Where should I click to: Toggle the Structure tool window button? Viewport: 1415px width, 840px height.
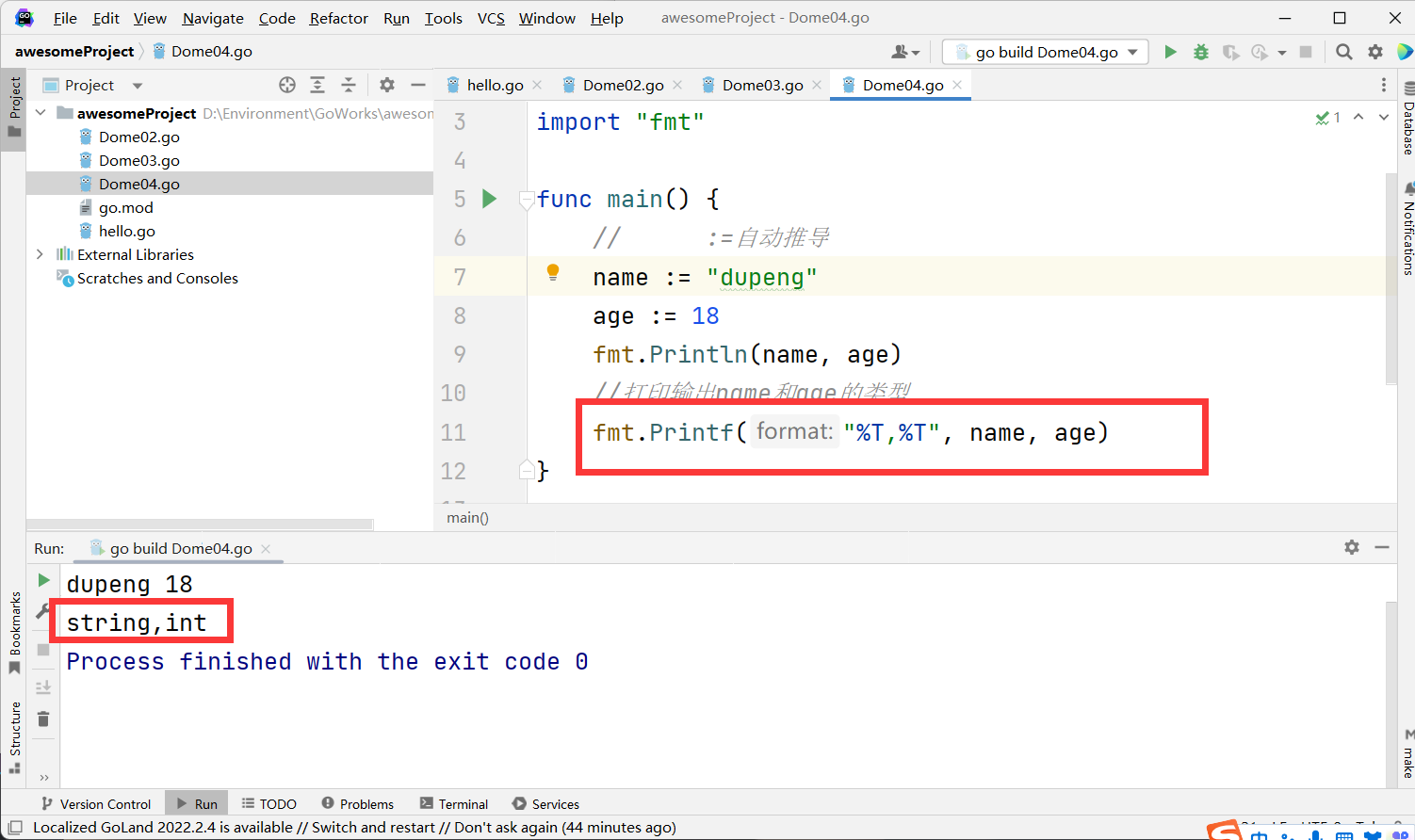click(x=14, y=736)
